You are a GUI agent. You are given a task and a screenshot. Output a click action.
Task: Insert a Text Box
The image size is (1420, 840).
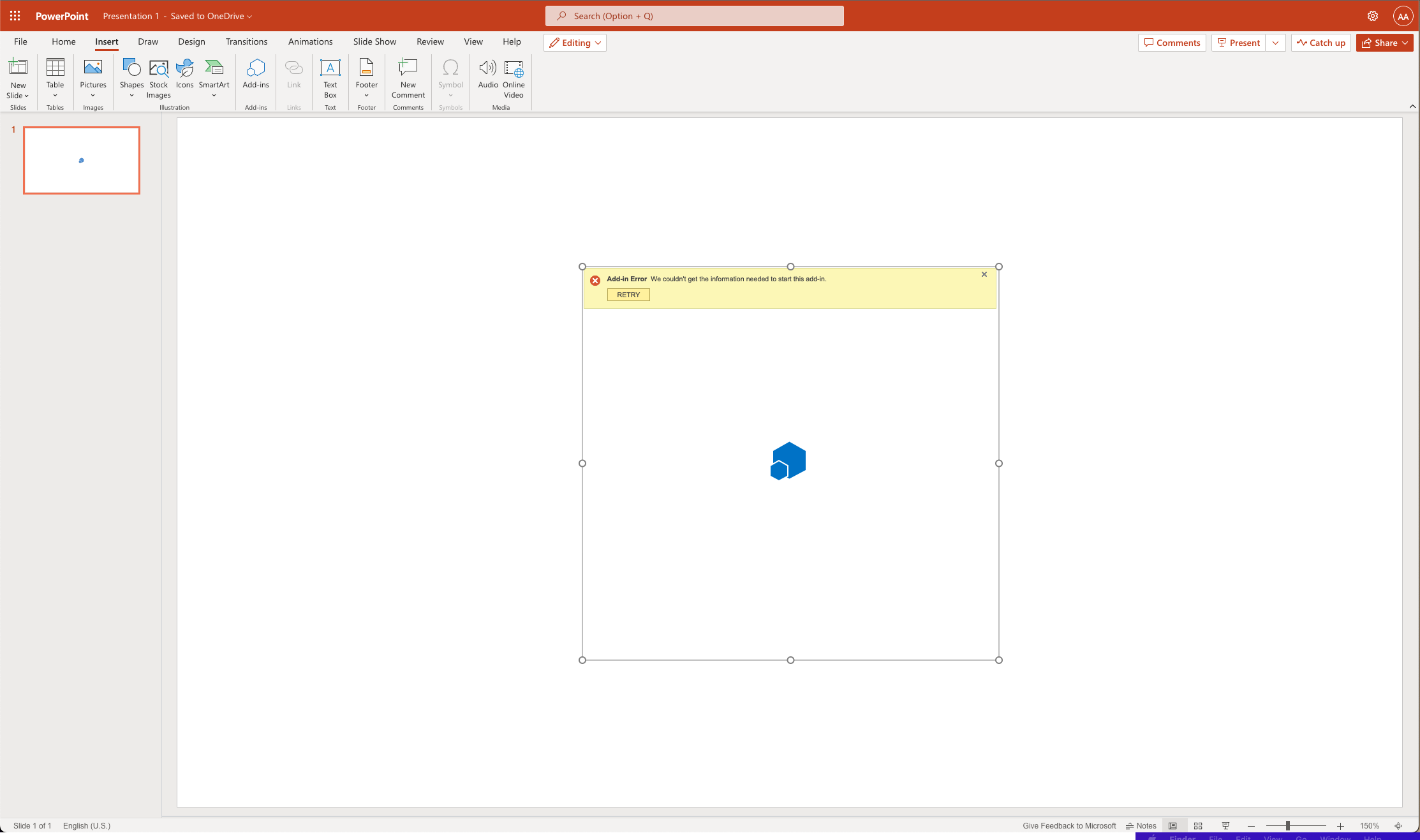(x=330, y=78)
